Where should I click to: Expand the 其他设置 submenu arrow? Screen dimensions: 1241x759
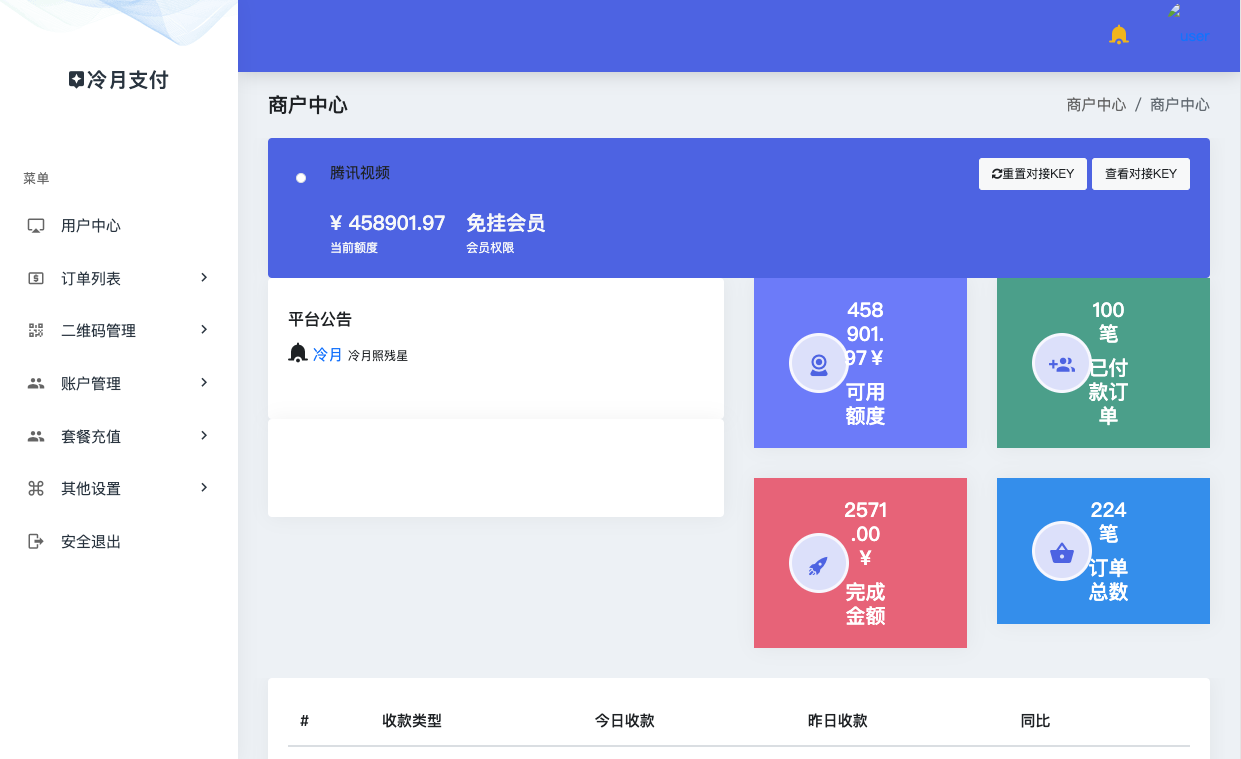[204, 488]
